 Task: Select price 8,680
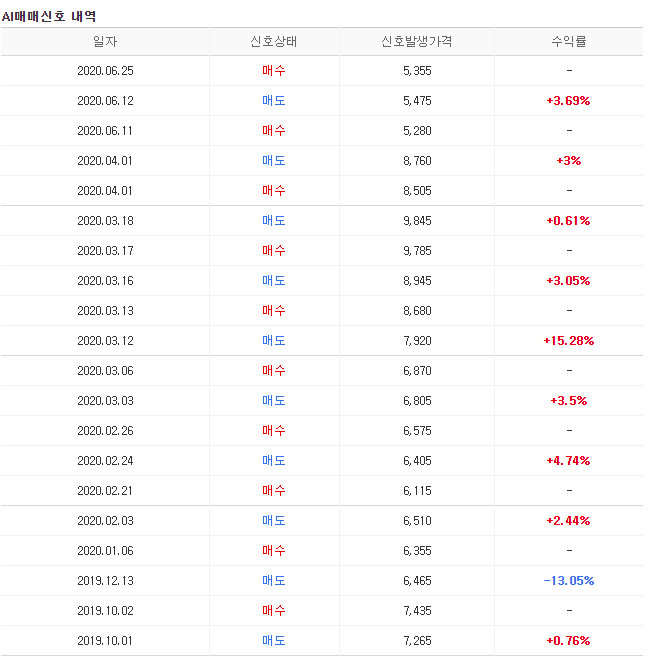coord(417,311)
